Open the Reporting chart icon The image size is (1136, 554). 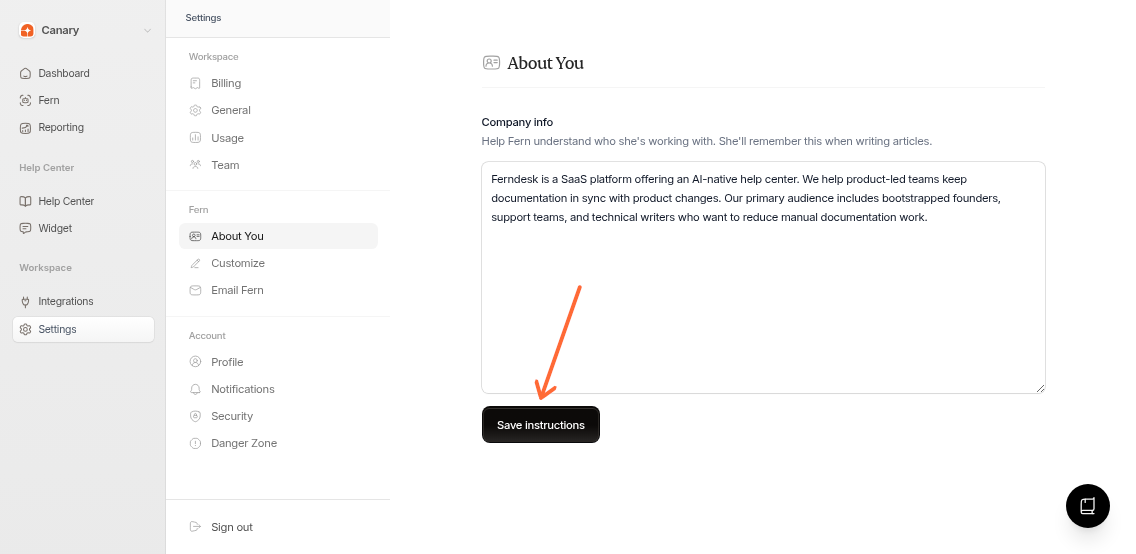[x=26, y=127]
